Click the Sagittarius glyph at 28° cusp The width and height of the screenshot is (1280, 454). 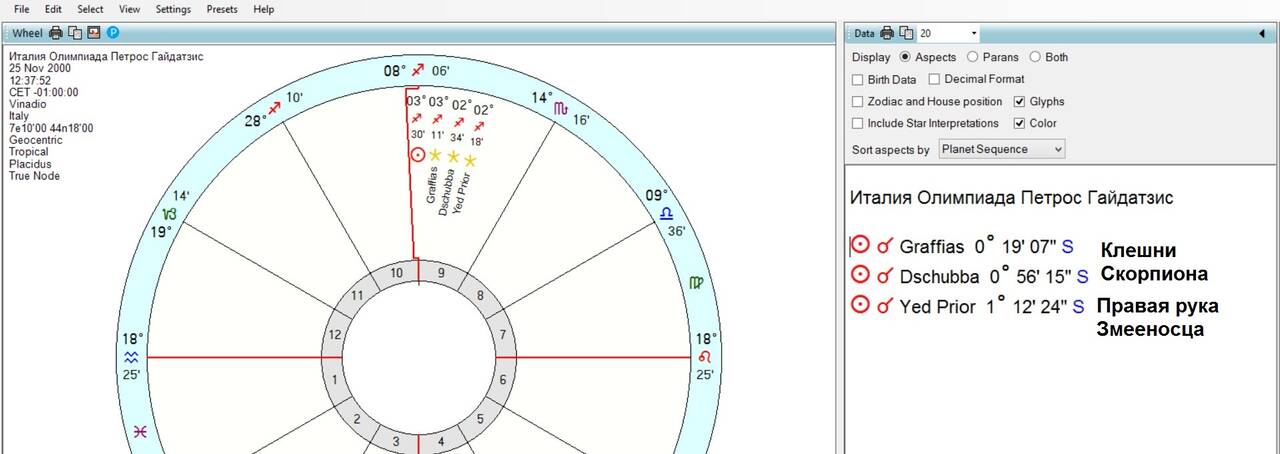coord(274,108)
